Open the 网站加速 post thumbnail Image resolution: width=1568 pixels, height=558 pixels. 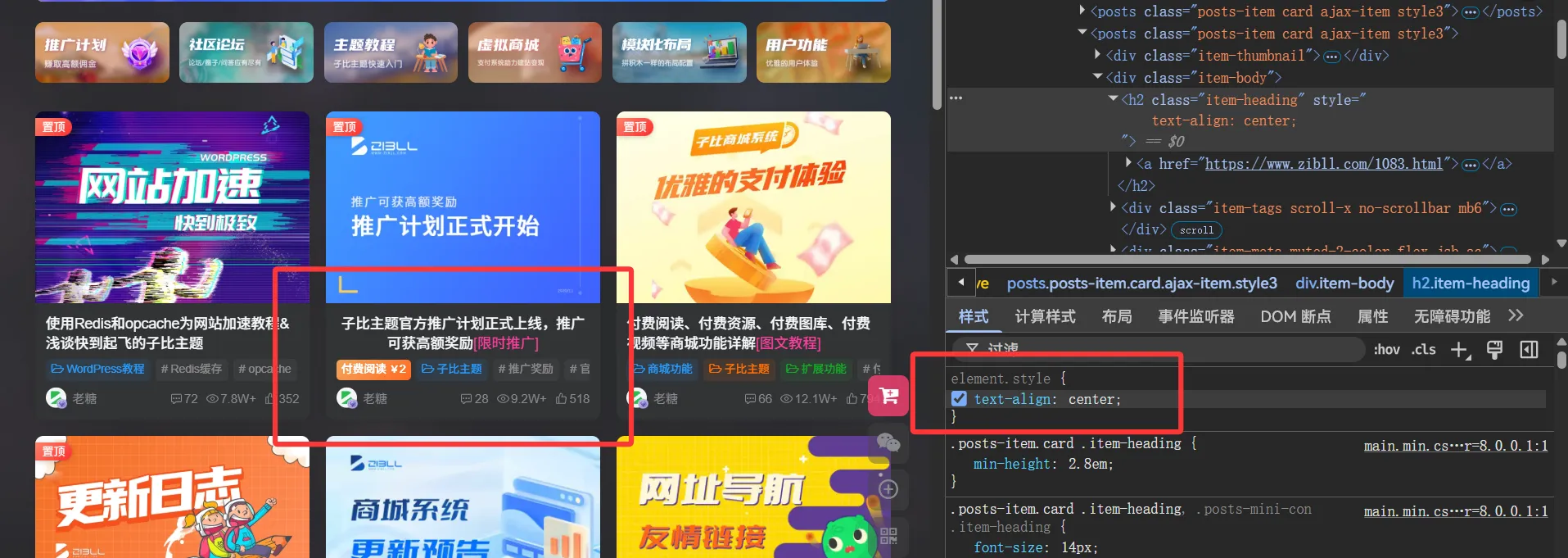(172, 207)
